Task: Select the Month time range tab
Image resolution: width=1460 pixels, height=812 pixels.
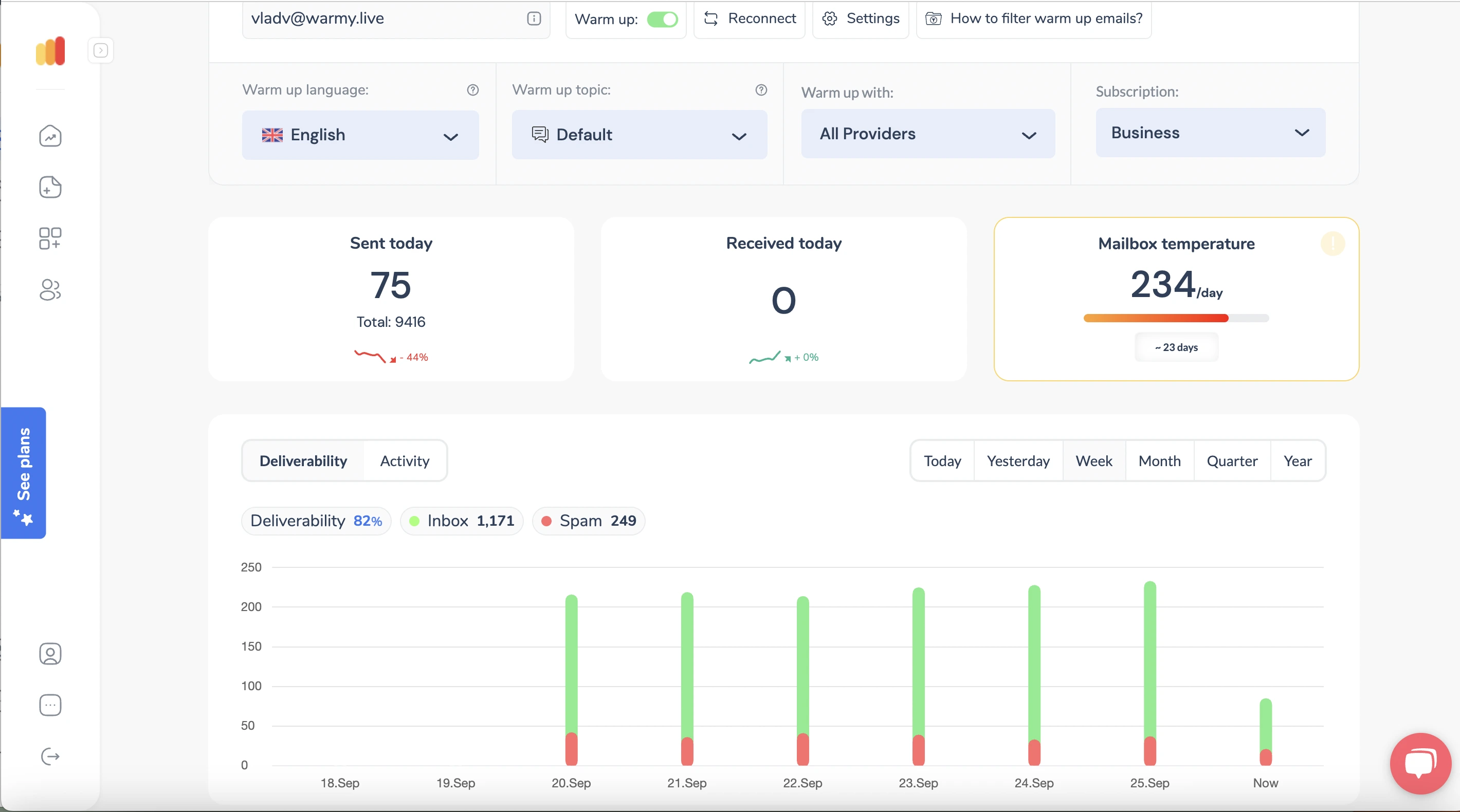Action: 1160,460
